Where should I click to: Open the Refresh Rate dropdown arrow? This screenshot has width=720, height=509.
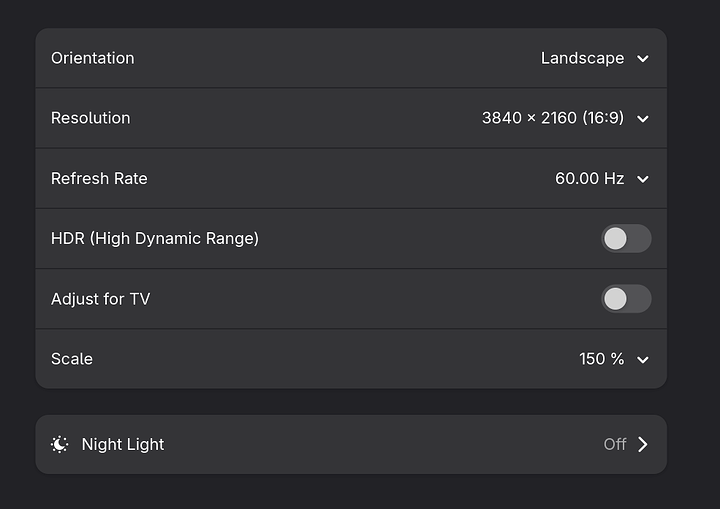coord(643,179)
